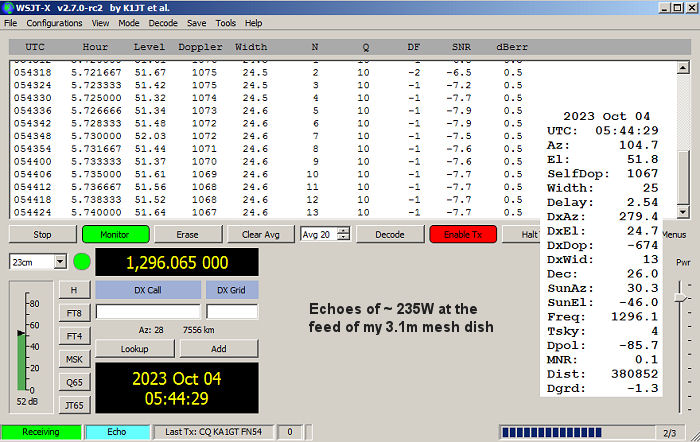Click the Echo mode status label
The width and height of the screenshot is (700, 442).
coord(117,432)
